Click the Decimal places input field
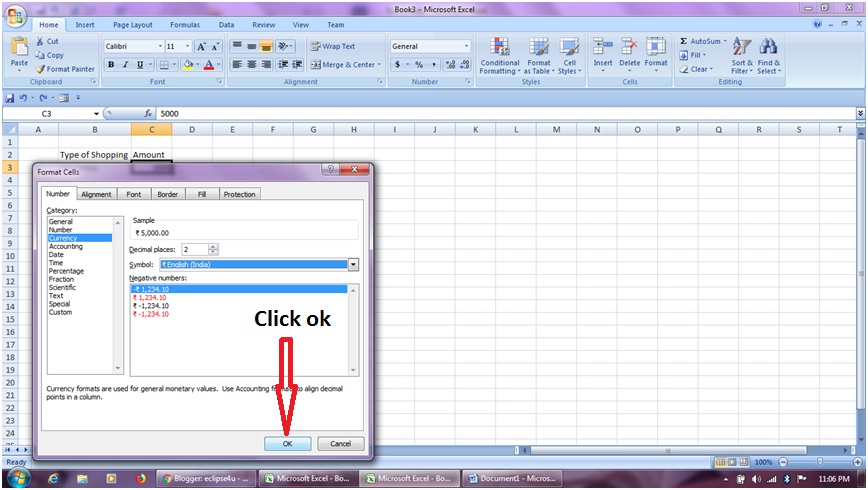Image resolution: width=868 pixels, height=490 pixels. click(x=195, y=250)
